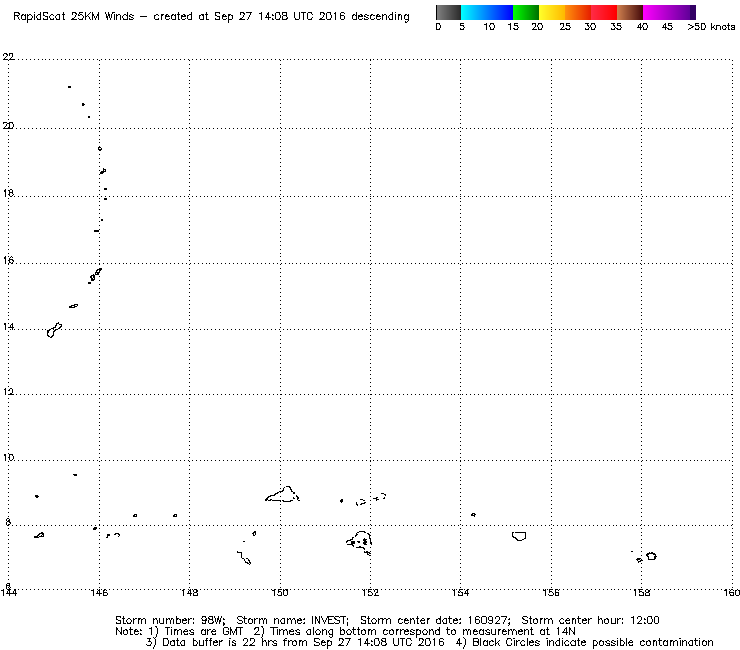Click the longitude axis label '158'
This screenshot has height=650, width=740.
pos(641,592)
